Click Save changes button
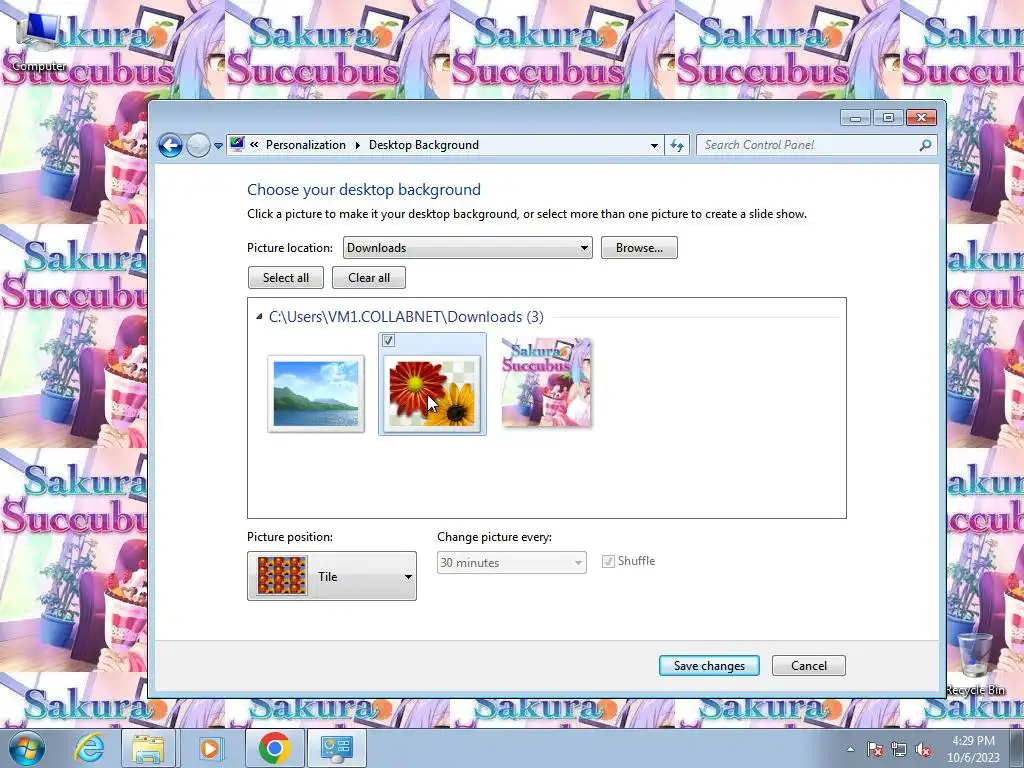 pos(709,665)
